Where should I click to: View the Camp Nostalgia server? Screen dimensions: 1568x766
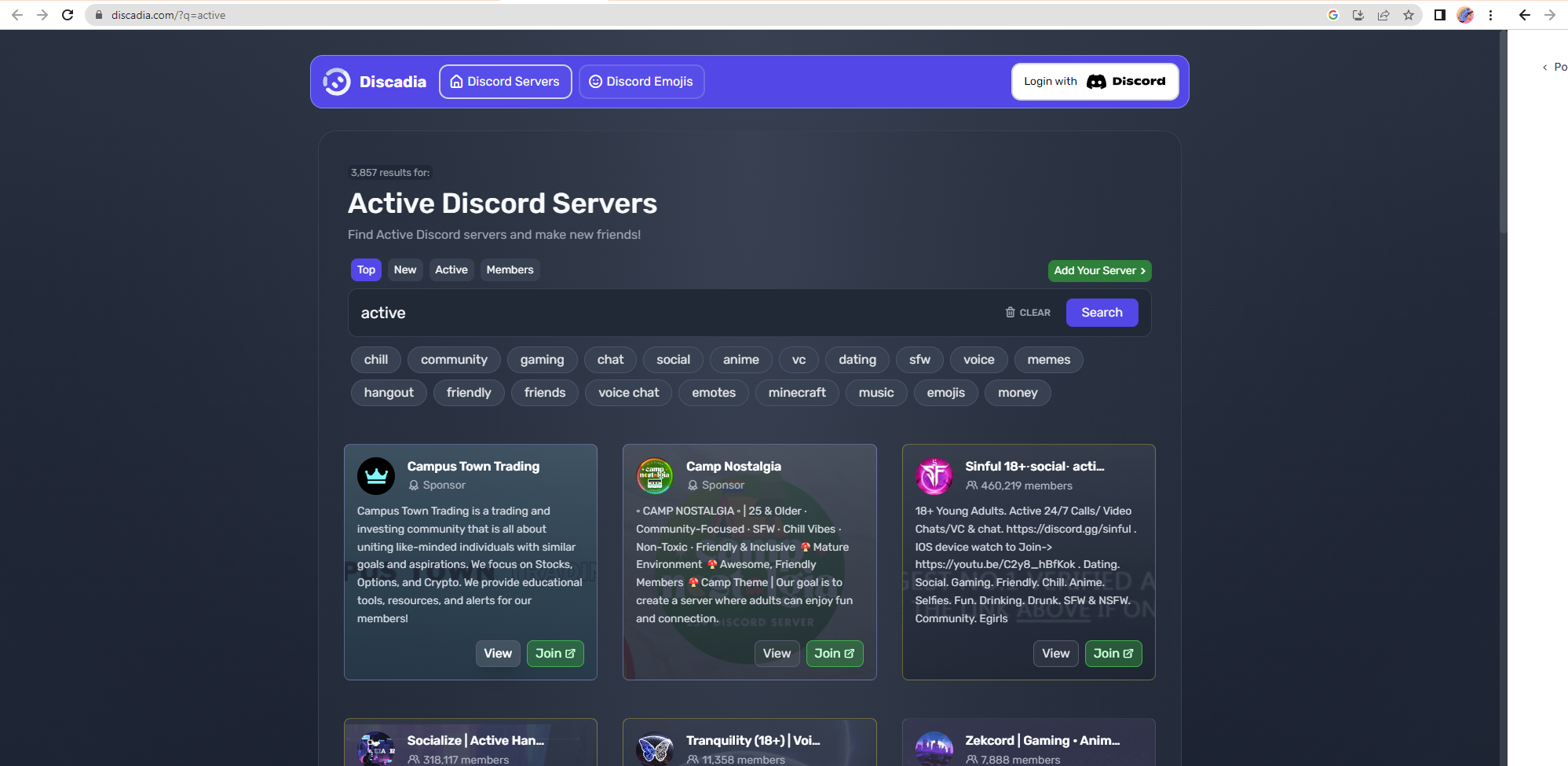[777, 654]
